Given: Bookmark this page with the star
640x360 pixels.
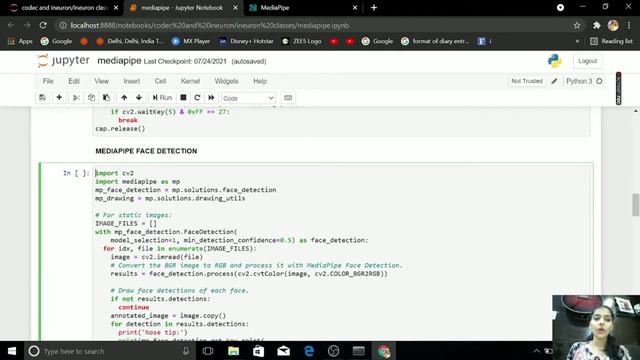Looking at the screenshot, I should point(577,25).
